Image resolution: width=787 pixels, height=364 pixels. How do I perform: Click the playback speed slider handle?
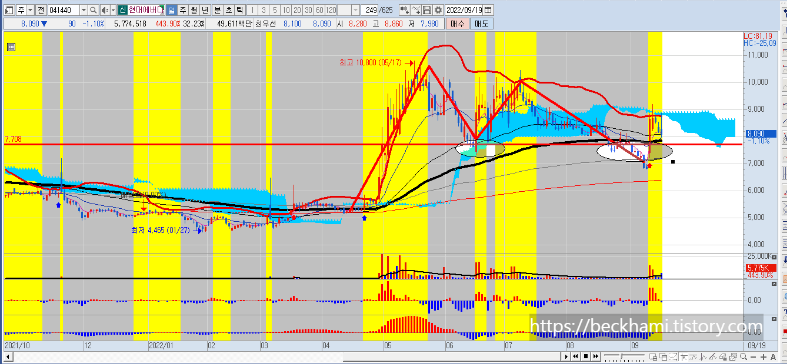[x=622, y=356]
